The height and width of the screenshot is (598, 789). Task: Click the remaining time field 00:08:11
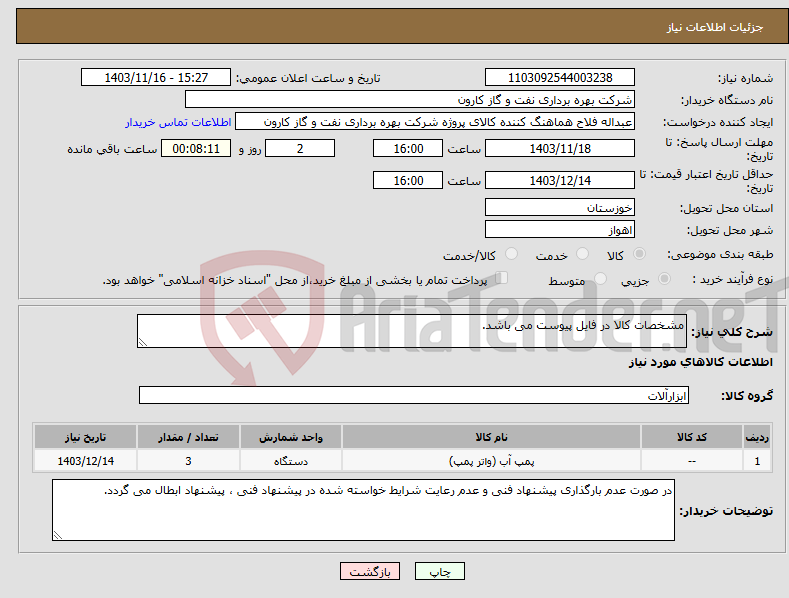coord(196,148)
